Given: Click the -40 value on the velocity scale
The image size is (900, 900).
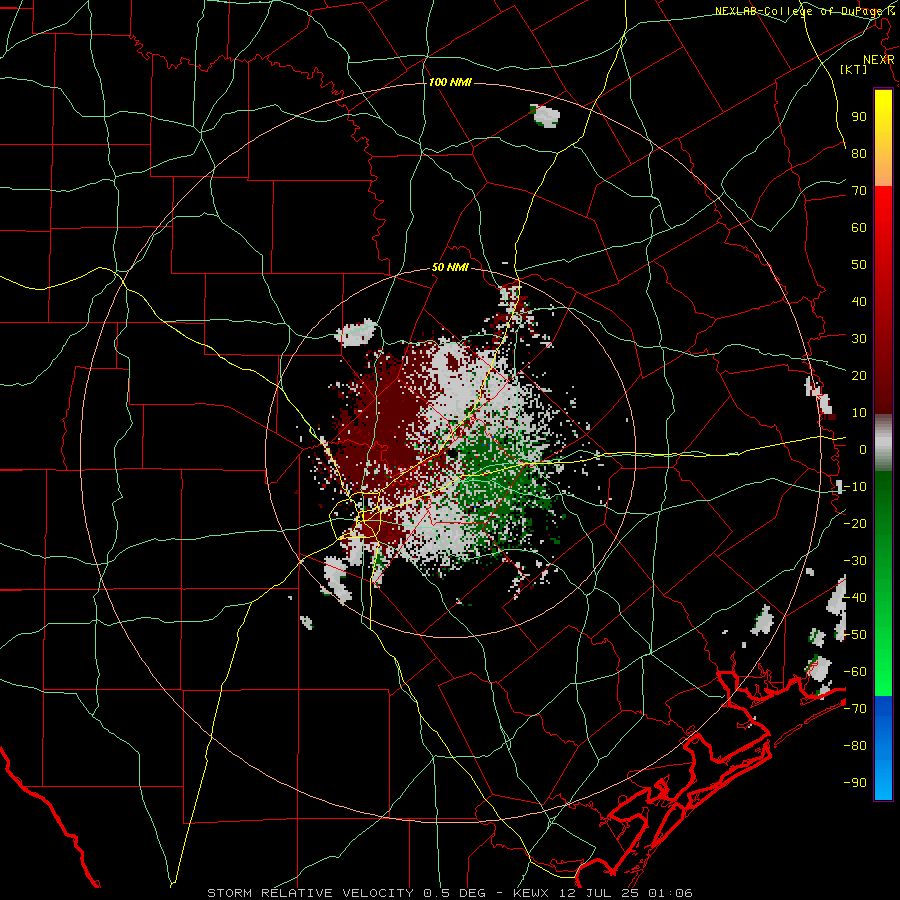Looking at the screenshot, I should coord(855,598).
